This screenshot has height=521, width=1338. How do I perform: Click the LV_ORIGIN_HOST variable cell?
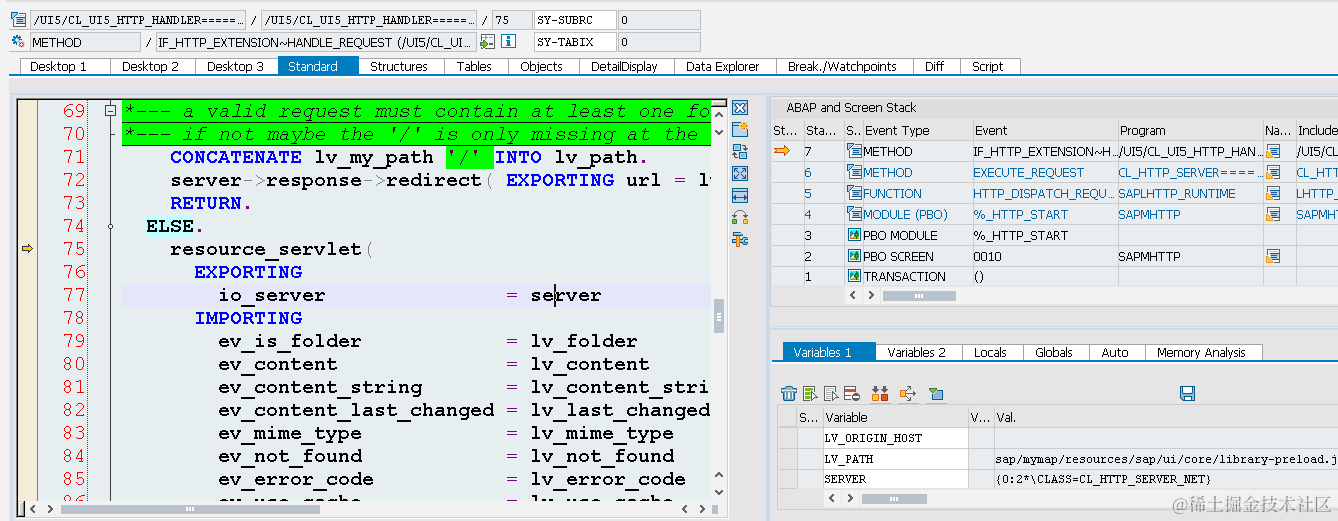[x=895, y=438]
